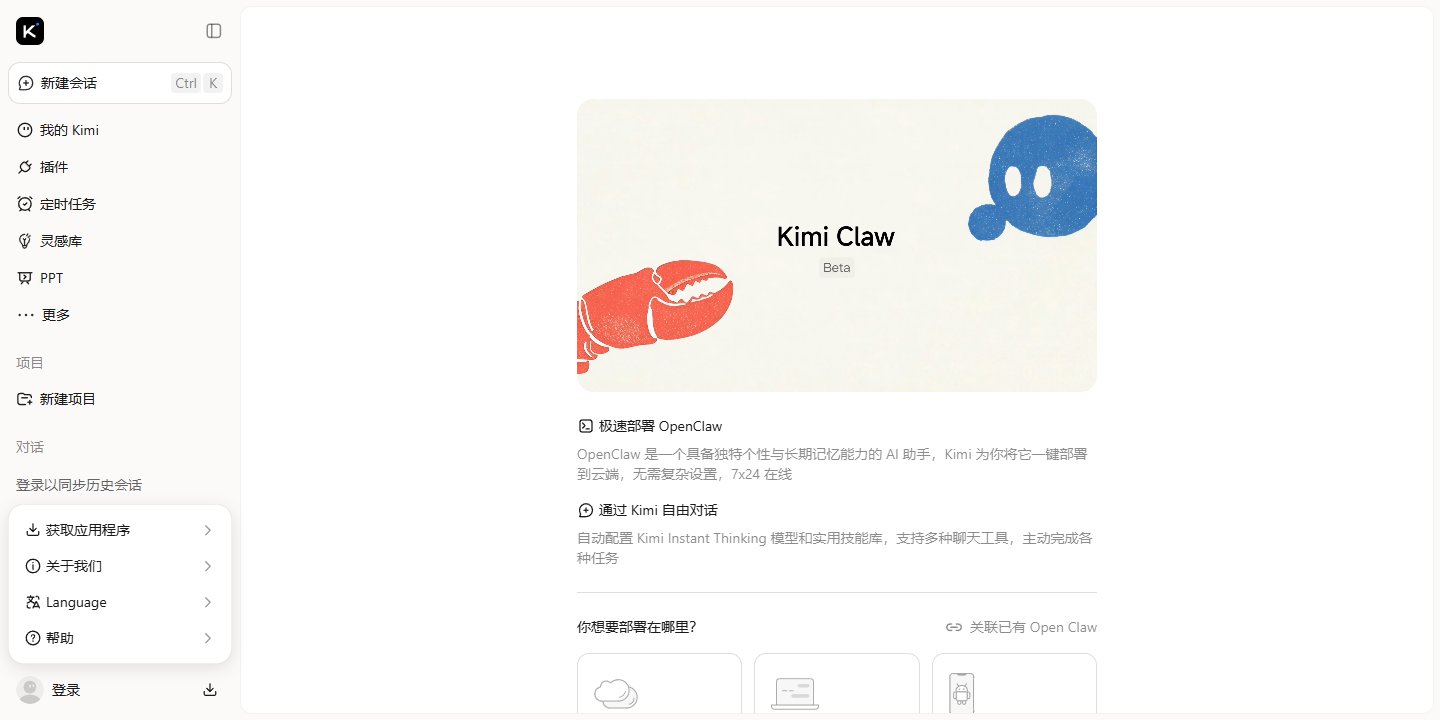Click 登录以同步历史会话 text
The image size is (1440, 720).
[79, 485]
